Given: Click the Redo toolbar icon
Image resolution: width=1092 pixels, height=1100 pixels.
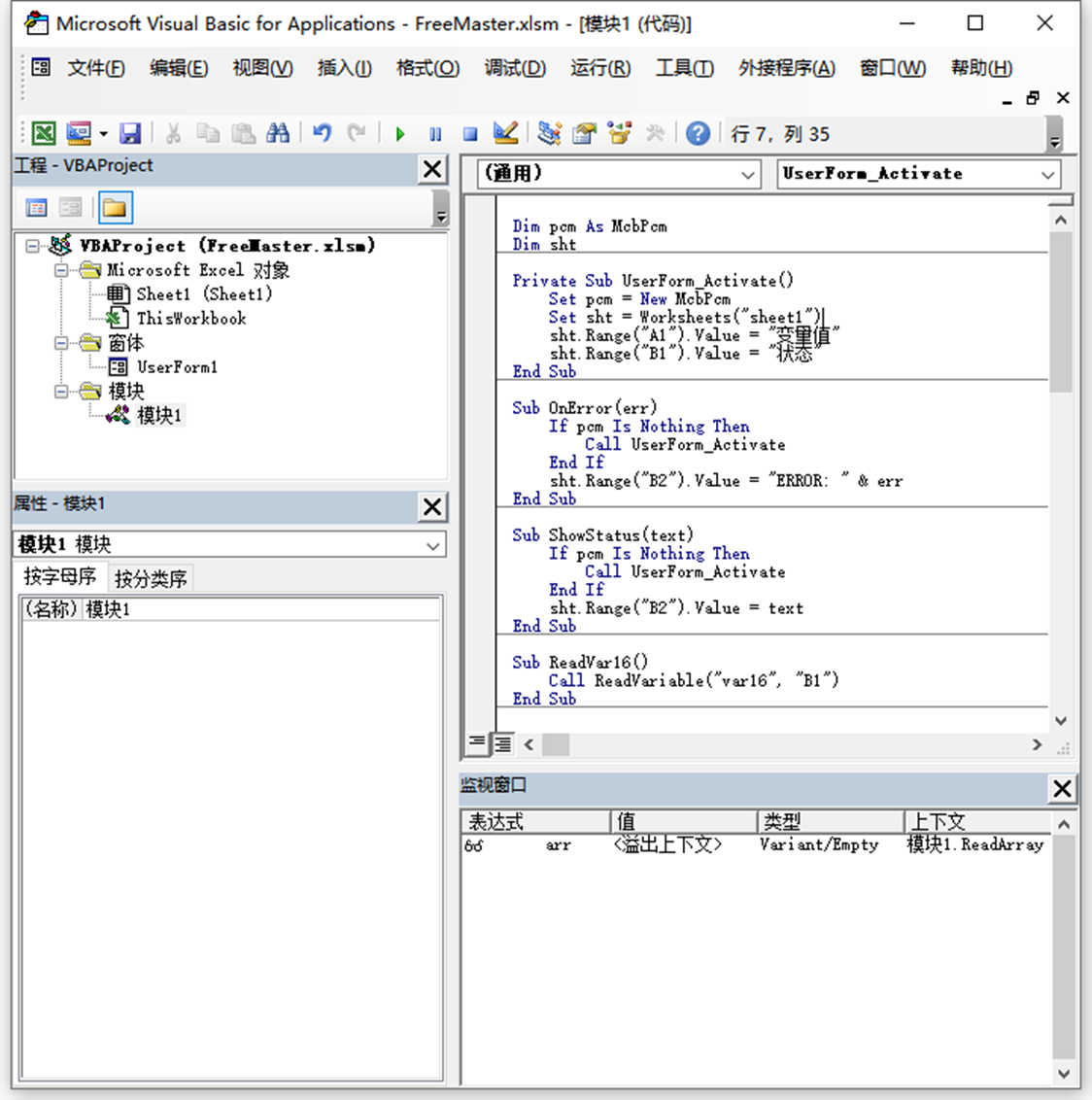Looking at the screenshot, I should [x=357, y=132].
